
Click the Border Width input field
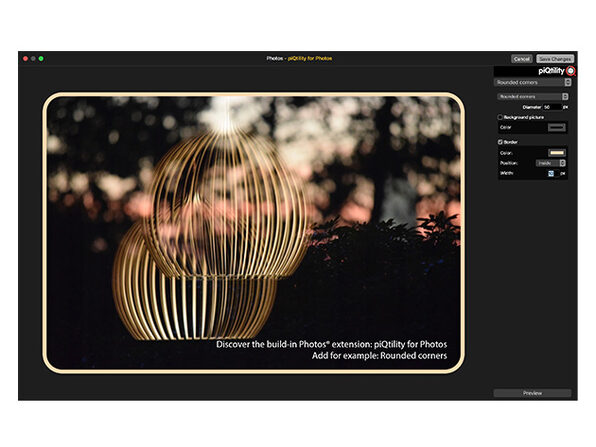tap(553, 173)
